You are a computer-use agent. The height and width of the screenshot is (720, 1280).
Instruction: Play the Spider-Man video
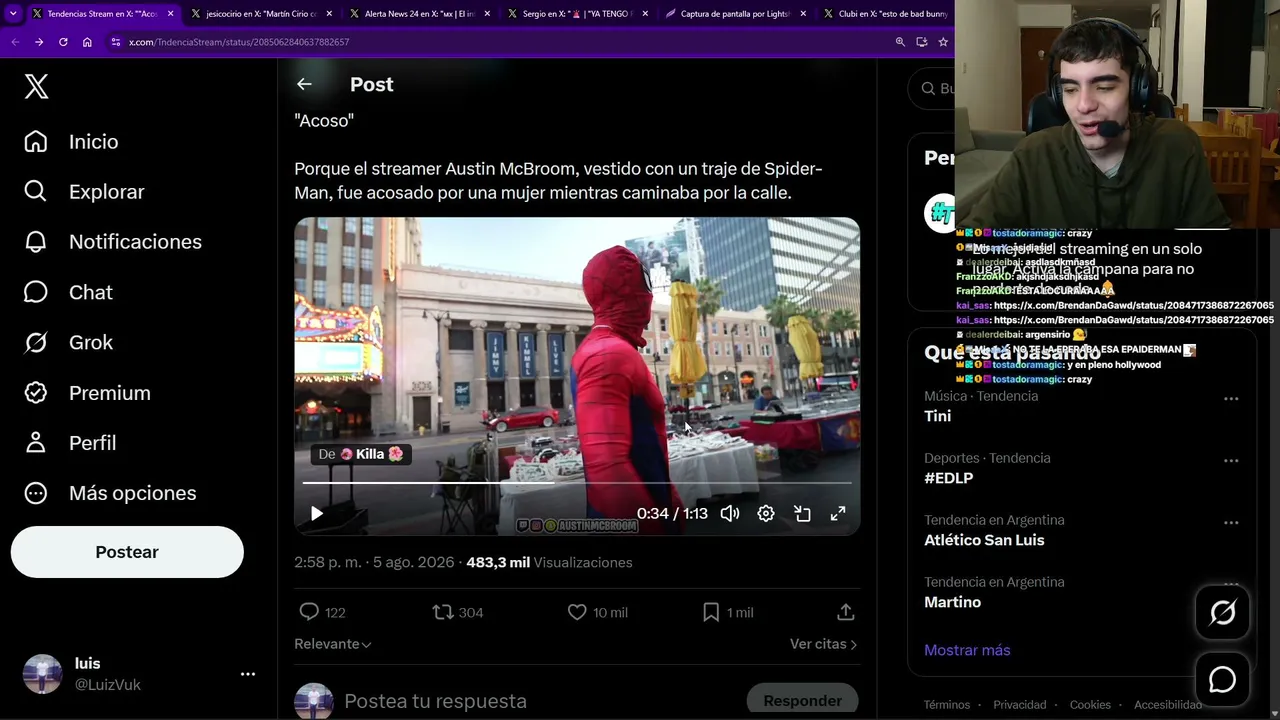317,514
